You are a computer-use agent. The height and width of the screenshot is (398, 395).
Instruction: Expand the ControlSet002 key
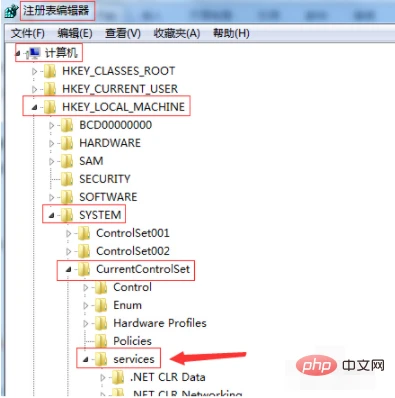pos(69,252)
